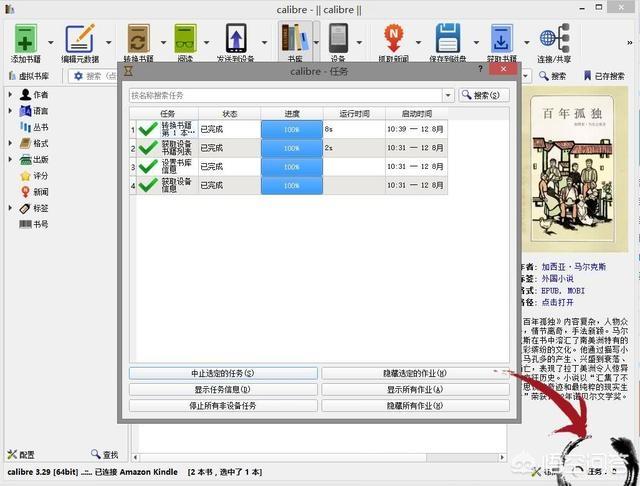Select the News icon in tag browser
This screenshot has height=486, width=640.
click(x=25, y=192)
